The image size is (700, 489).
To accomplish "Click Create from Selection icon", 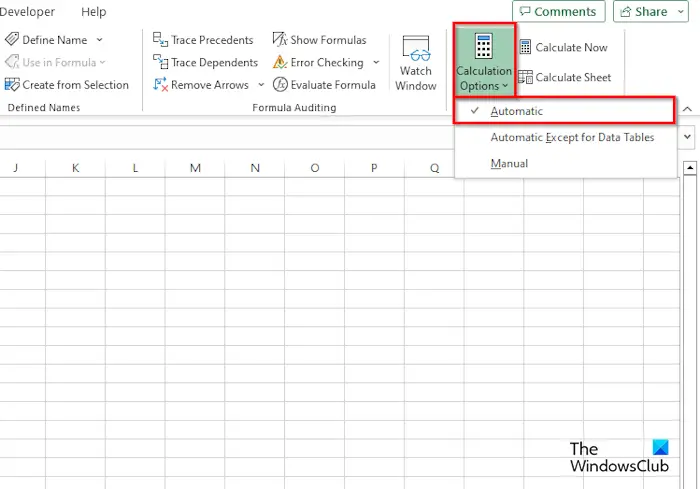I will point(12,84).
